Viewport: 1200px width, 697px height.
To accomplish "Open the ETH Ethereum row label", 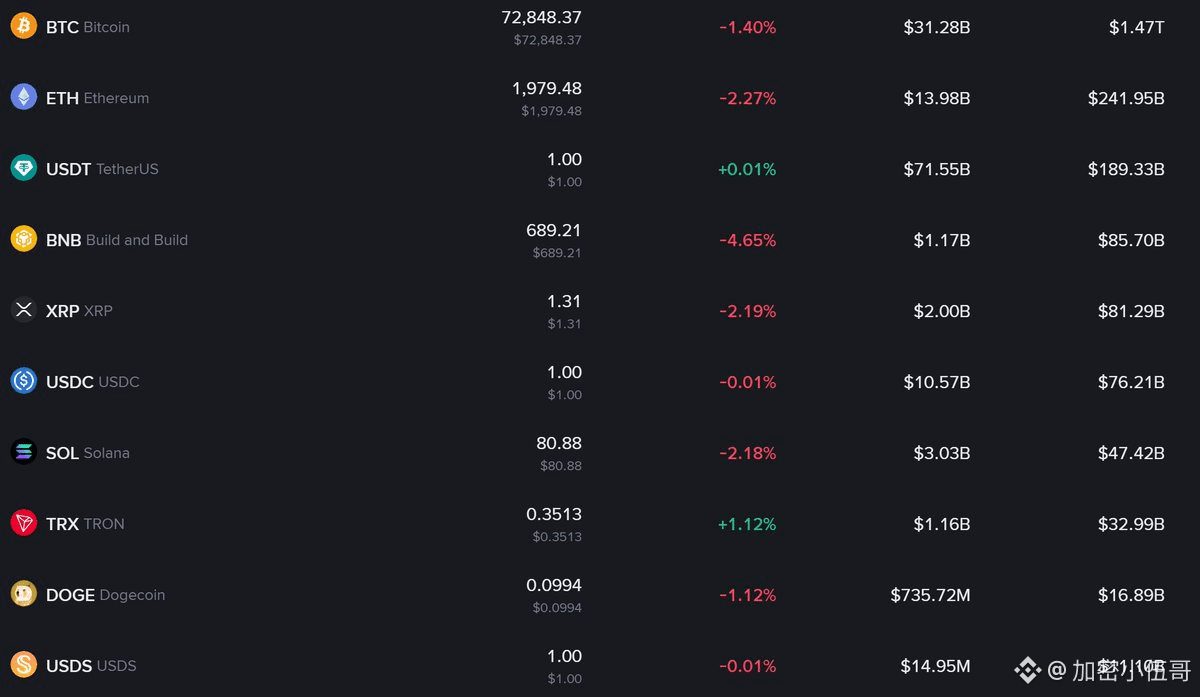I will [98, 98].
